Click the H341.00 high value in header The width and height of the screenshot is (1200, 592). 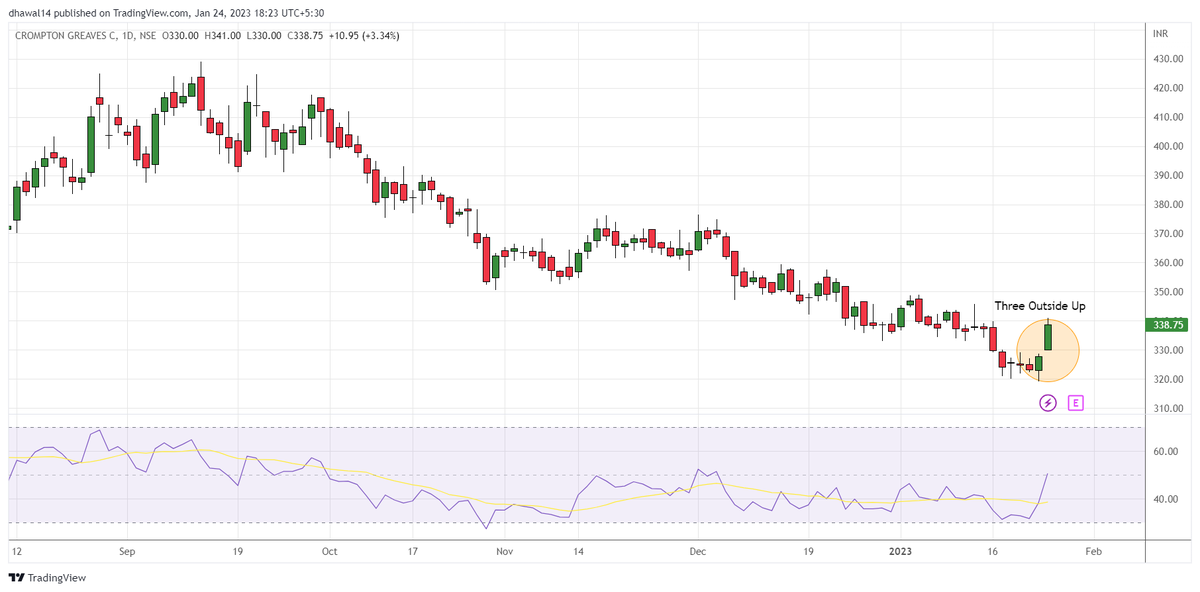coord(222,35)
